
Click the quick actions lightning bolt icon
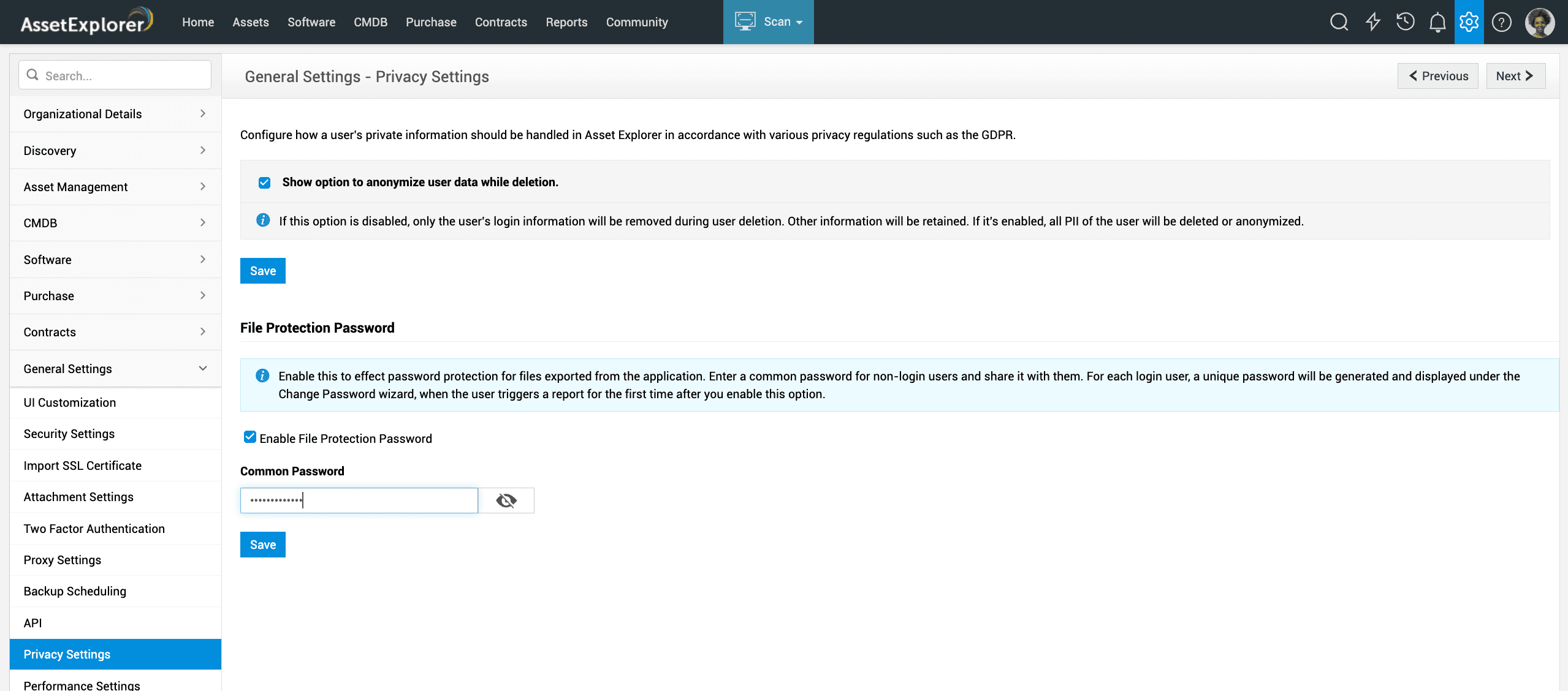pyautogui.click(x=1372, y=22)
